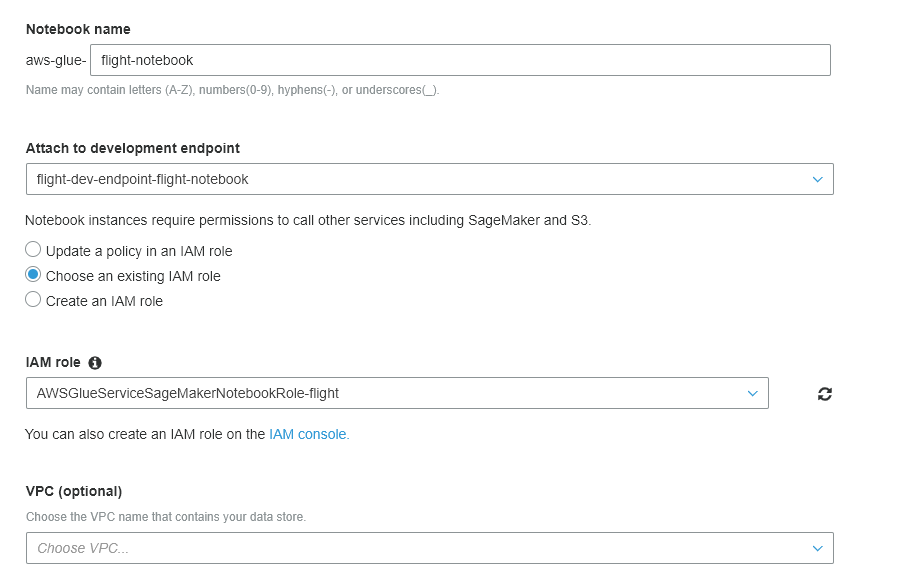This screenshot has height=585, width=911.
Task: Open the IAM console link
Action: [309, 434]
